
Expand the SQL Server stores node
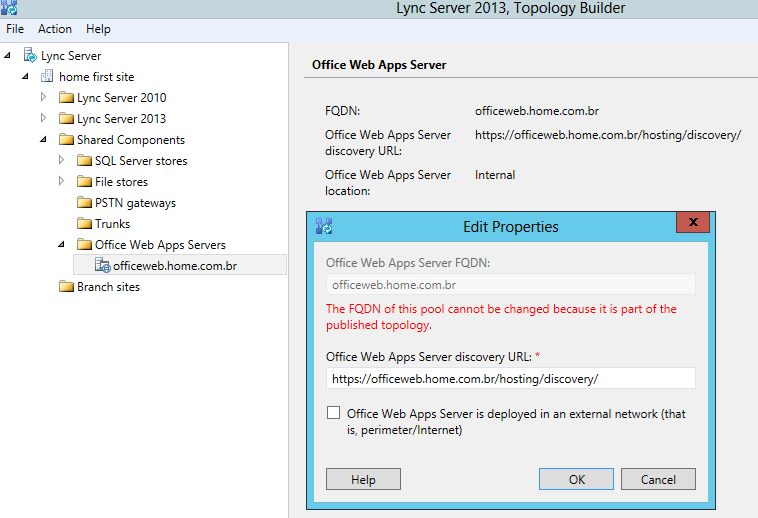pyautogui.click(x=61, y=161)
